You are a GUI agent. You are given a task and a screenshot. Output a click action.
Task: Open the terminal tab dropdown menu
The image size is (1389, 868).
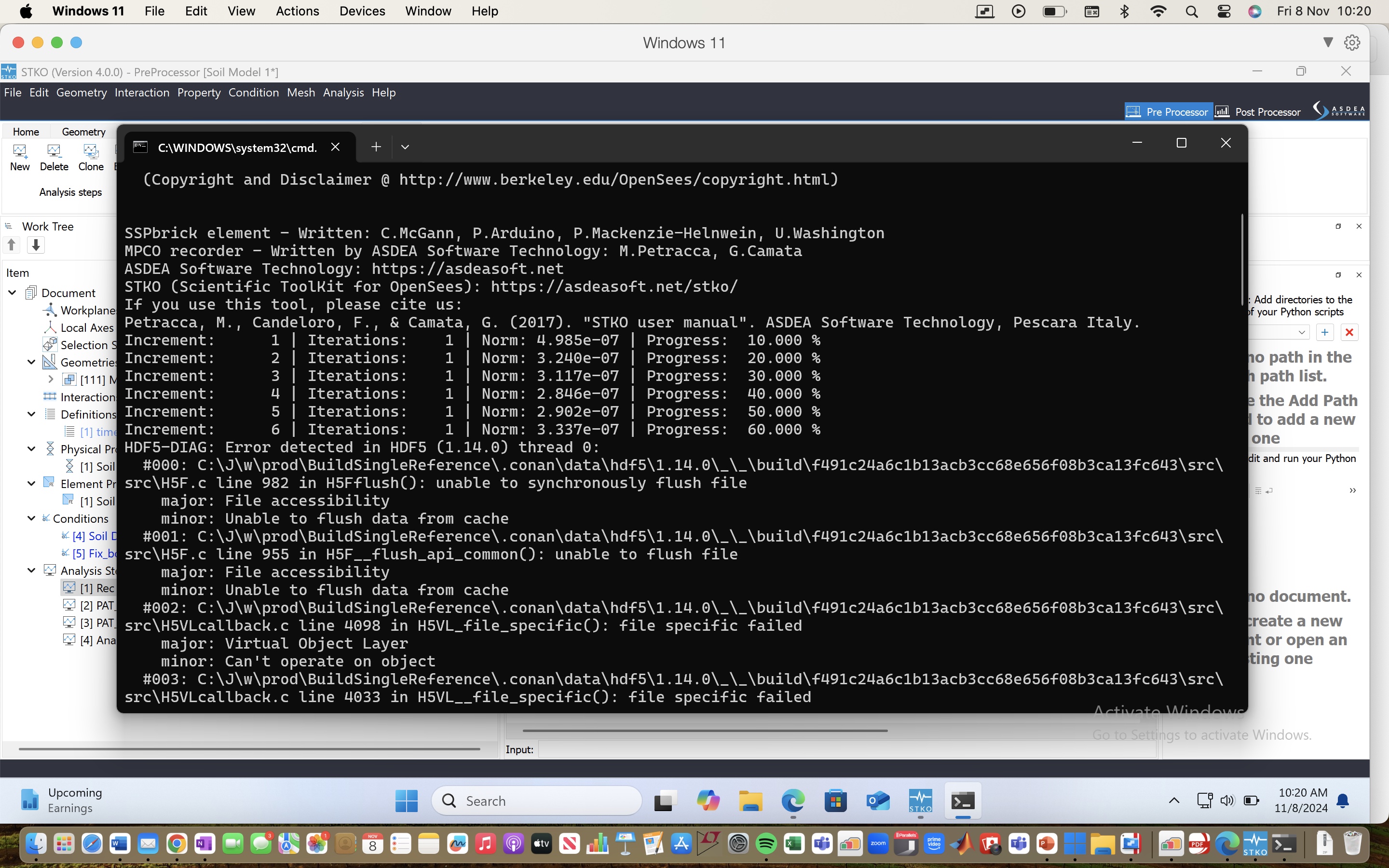[405, 147]
